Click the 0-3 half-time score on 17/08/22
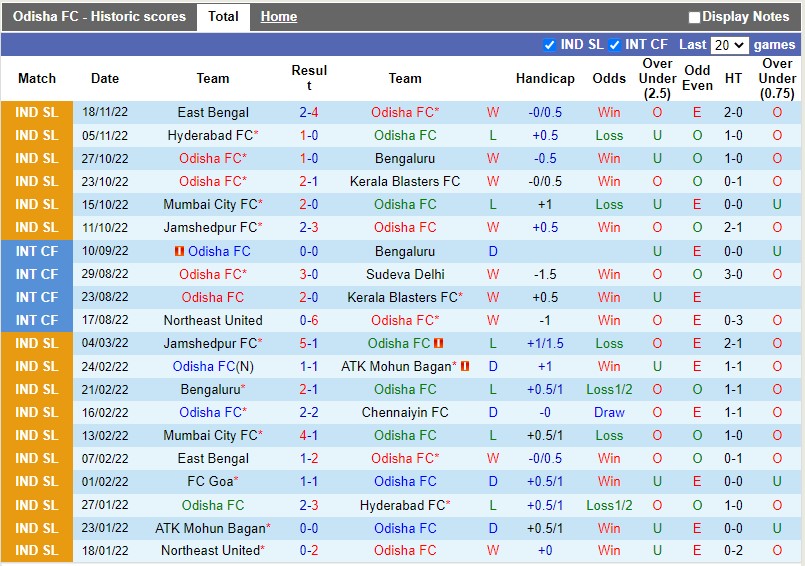The height and width of the screenshot is (566, 805). 733,320
